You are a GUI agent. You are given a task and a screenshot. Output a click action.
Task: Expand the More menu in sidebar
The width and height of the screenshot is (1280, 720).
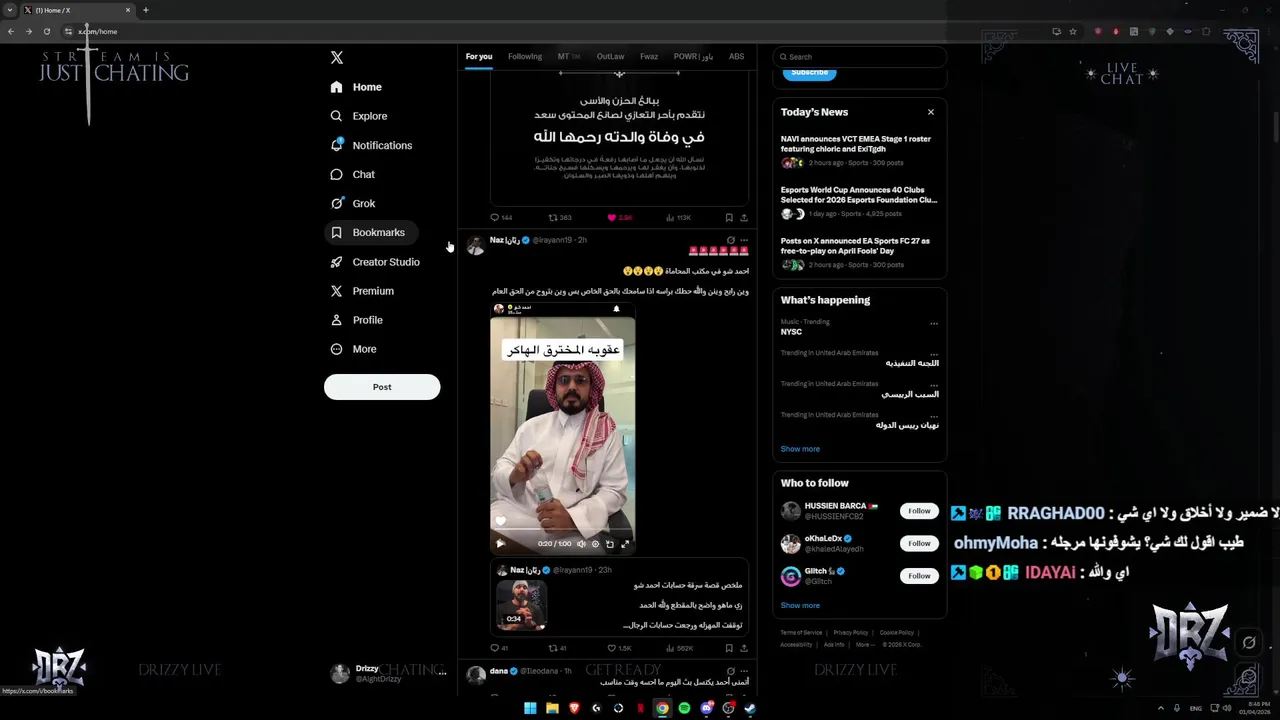(354, 349)
